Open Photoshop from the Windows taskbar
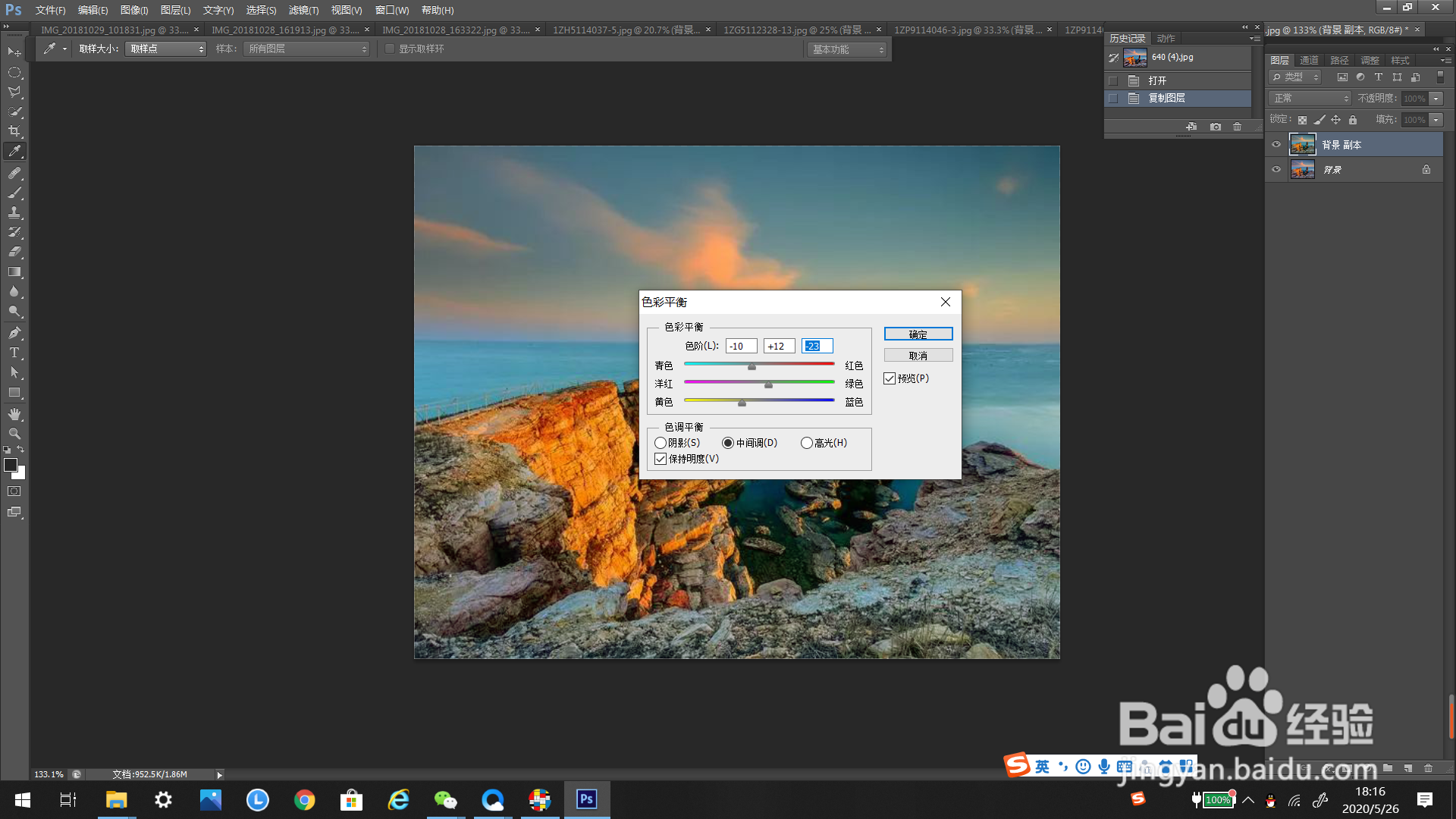The image size is (1456, 819). point(586,799)
